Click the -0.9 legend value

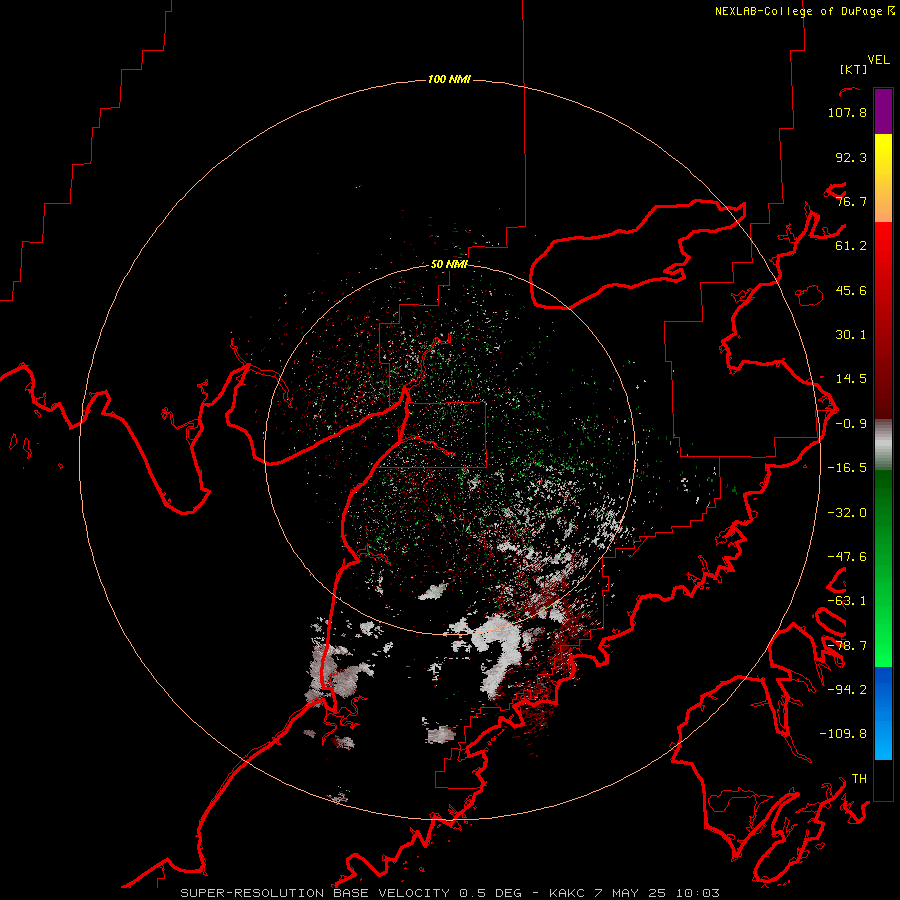click(x=851, y=424)
